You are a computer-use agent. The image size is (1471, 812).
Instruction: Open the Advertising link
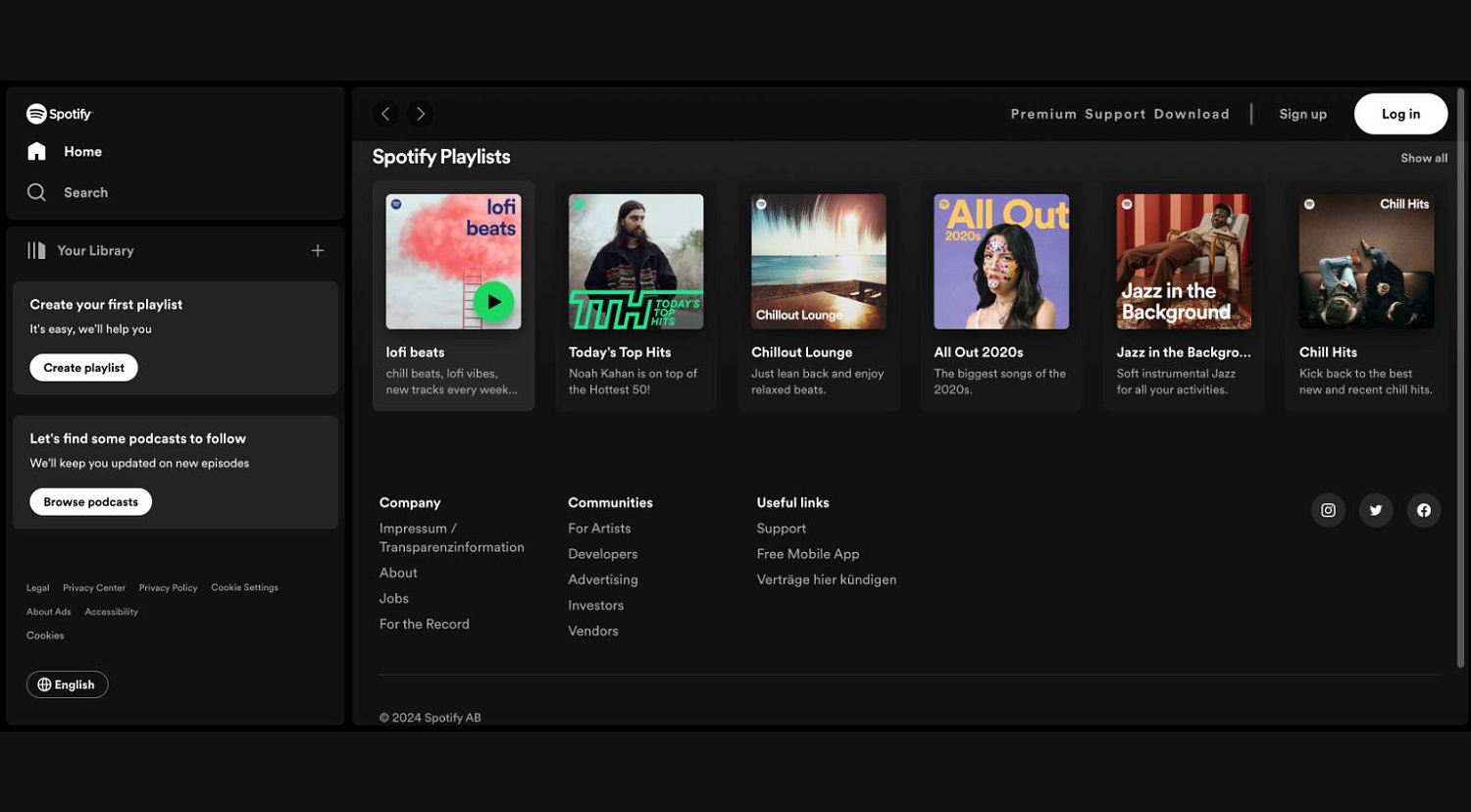pyautogui.click(x=603, y=580)
